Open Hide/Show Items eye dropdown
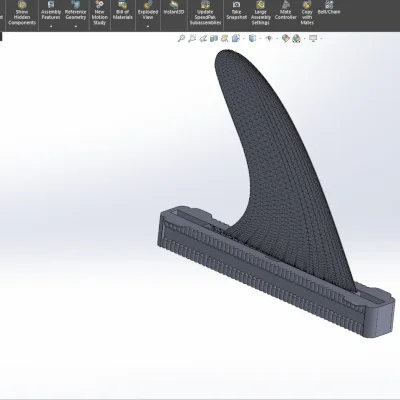Screen dimensions: 400x400 point(270,39)
